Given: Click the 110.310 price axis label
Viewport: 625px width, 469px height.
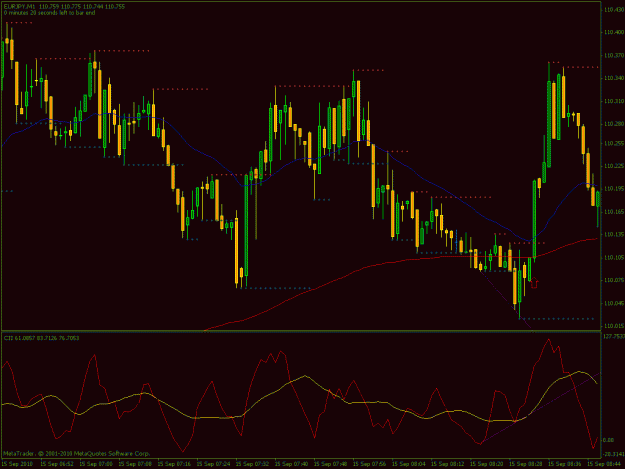Looking at the screenshot, I should [x=614, y=101].
